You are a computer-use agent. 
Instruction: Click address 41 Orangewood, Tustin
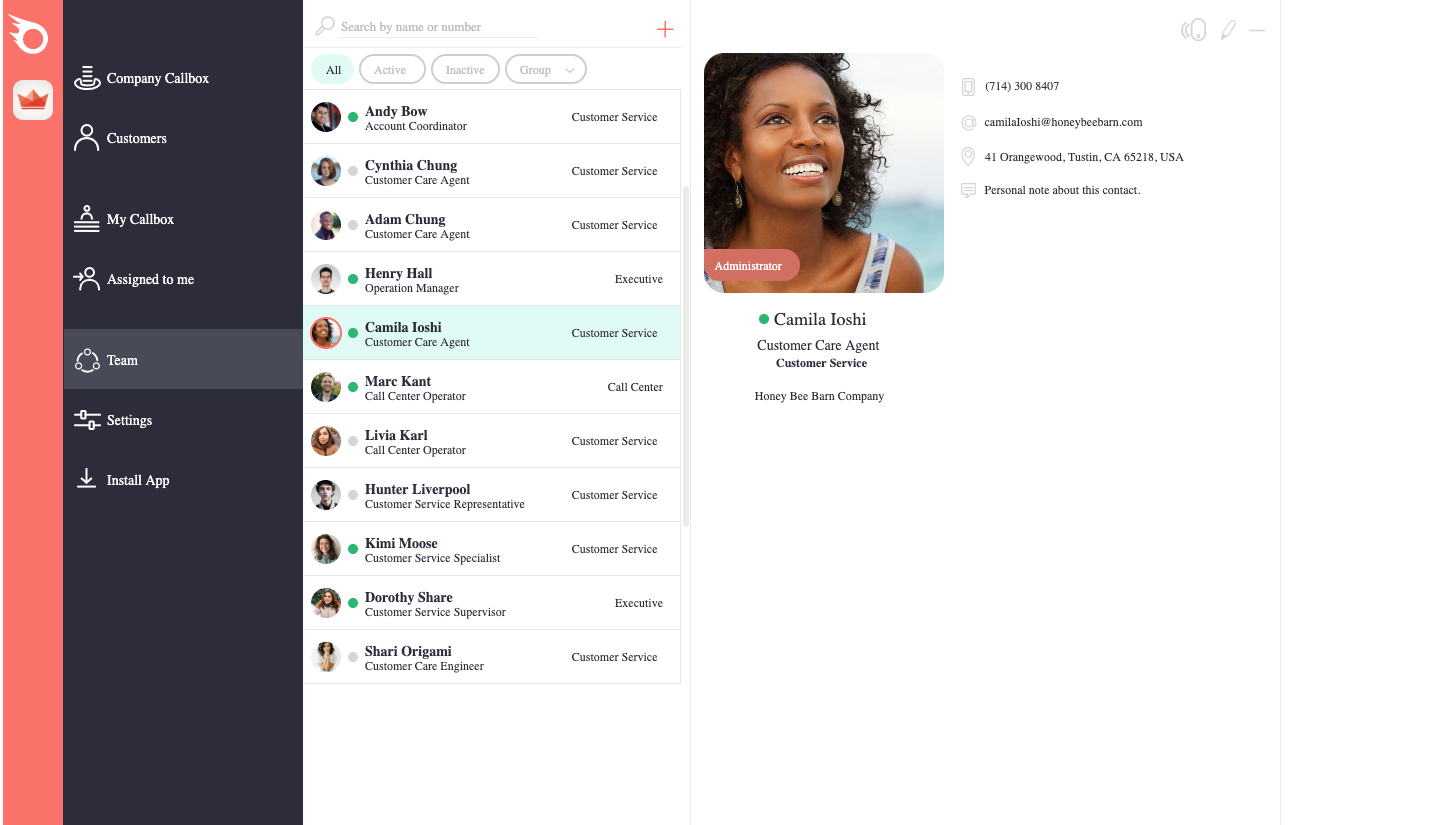[x=1084, y=157]
